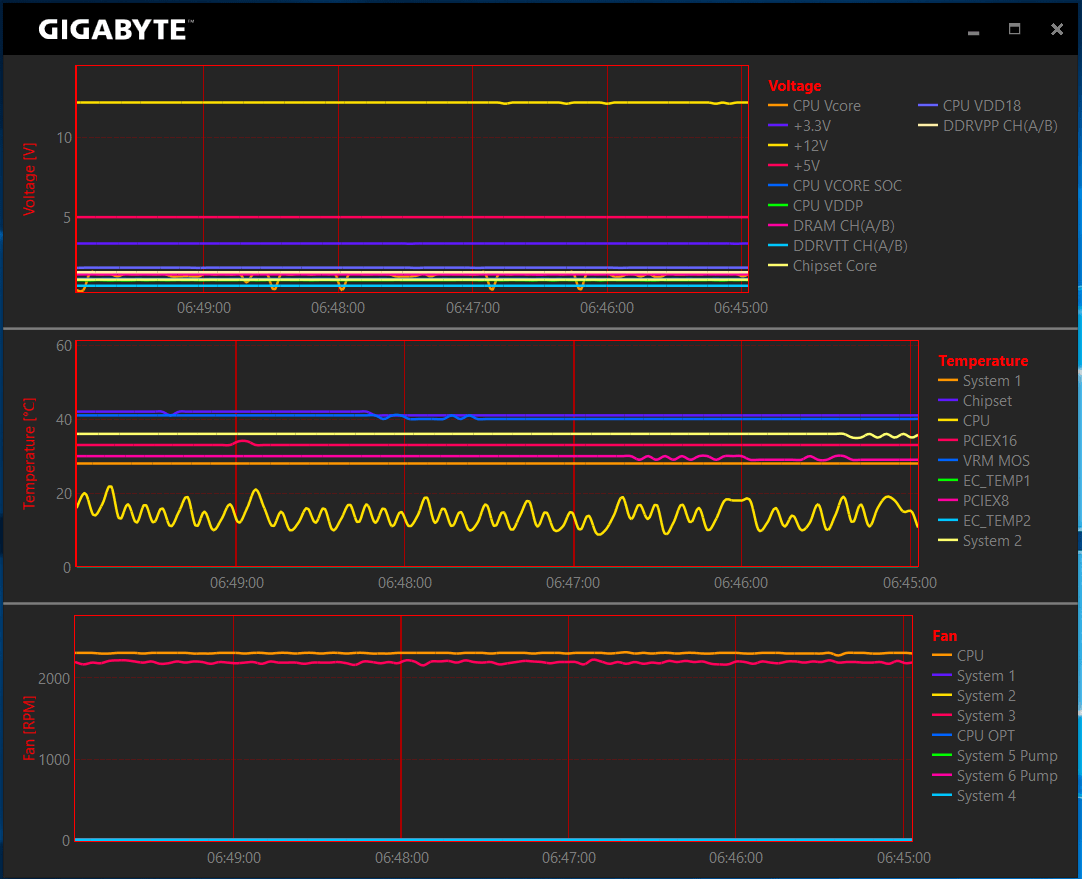The height and width of the screenshot is (879, 1082).
Task: Toggle the +12V voltage legend entry
Action: [810, 146]
